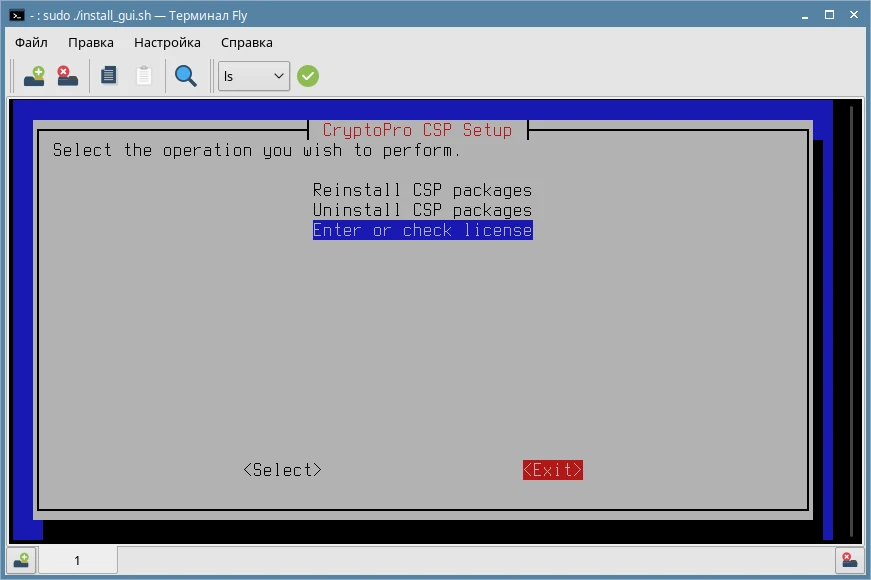
Task: Click the <Exit> button in setup dialog
Action: tap(553, 470)
